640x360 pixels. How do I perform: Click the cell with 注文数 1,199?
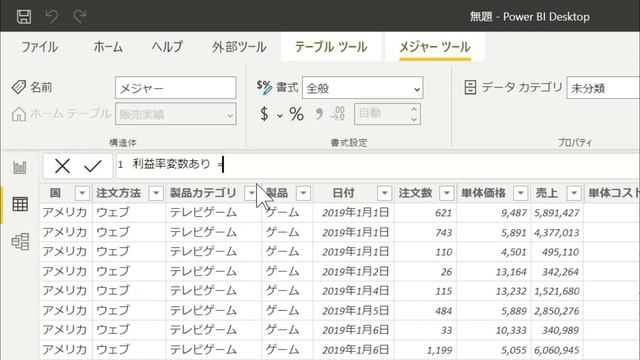[x=425, y=350]
